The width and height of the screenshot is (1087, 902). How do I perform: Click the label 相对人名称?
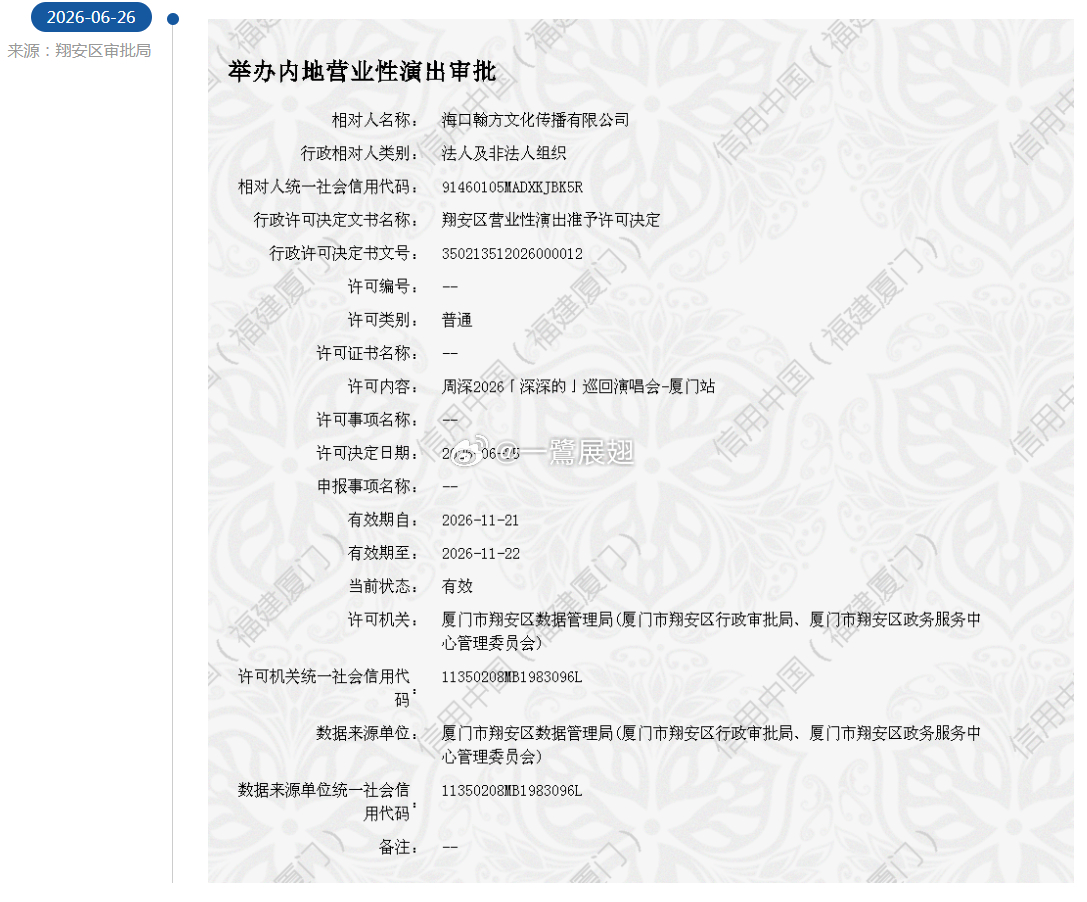374,120
